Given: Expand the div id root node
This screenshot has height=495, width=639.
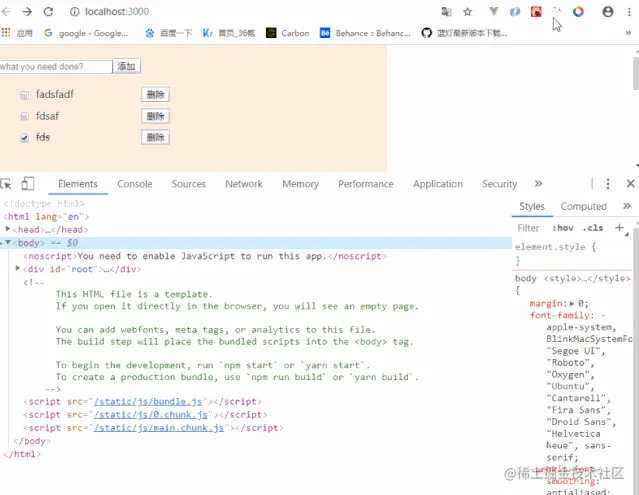Looking at the screenshot, I should pyautogui.click(x=18, y=268).
